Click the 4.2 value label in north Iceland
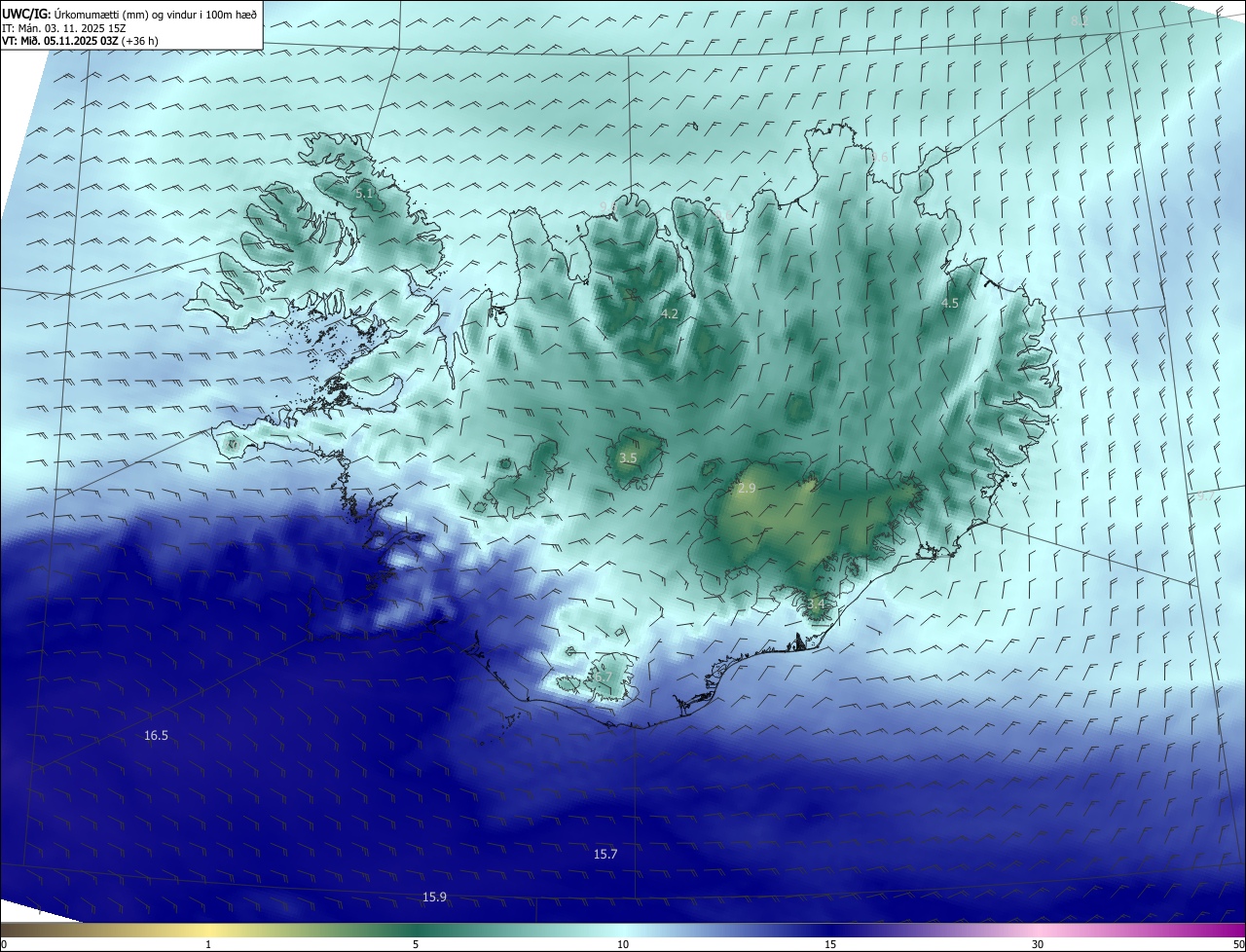Screen dimensions: 1246x952 (670, 313)
